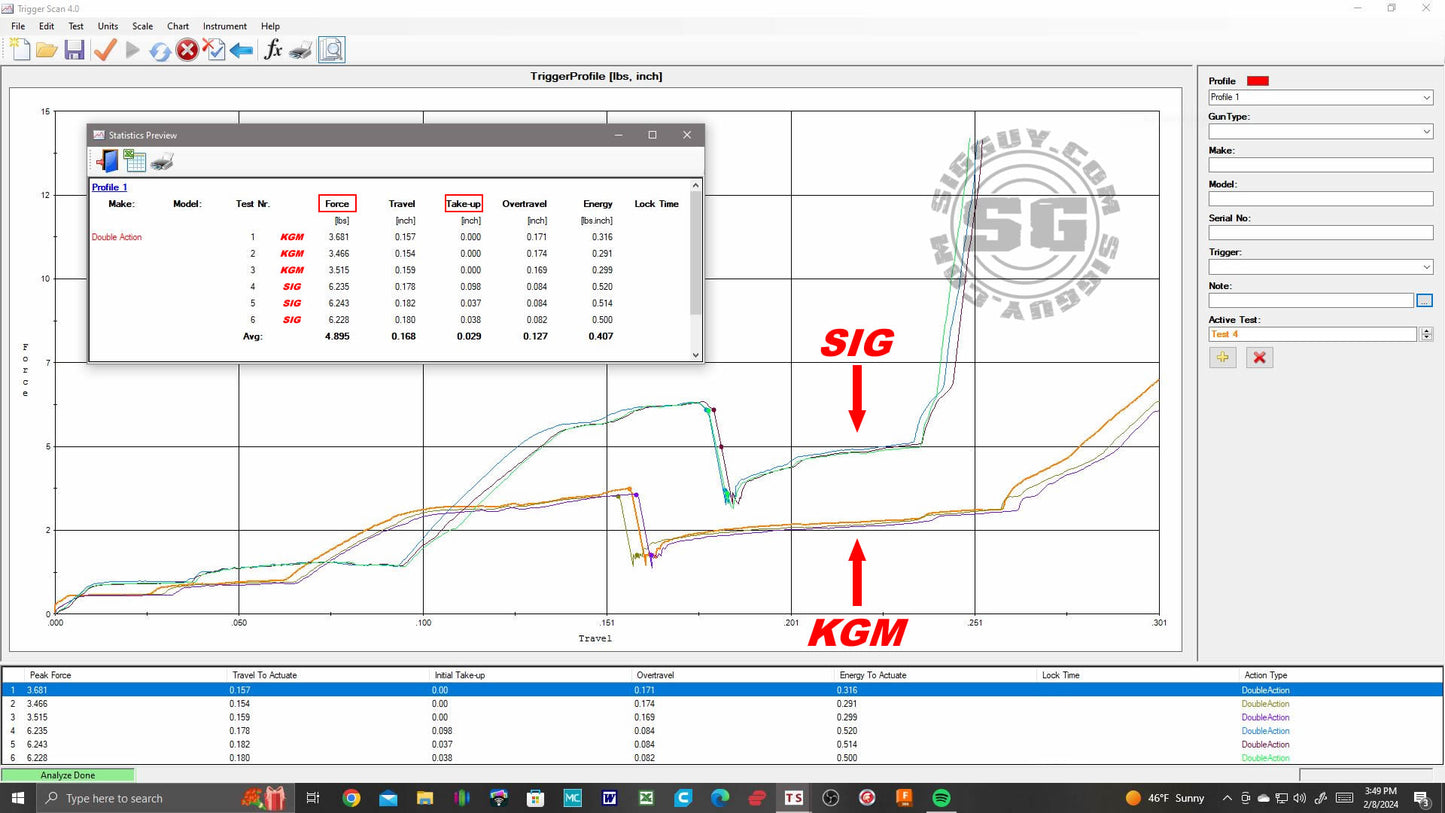Open the Test menu

[76, 26]
